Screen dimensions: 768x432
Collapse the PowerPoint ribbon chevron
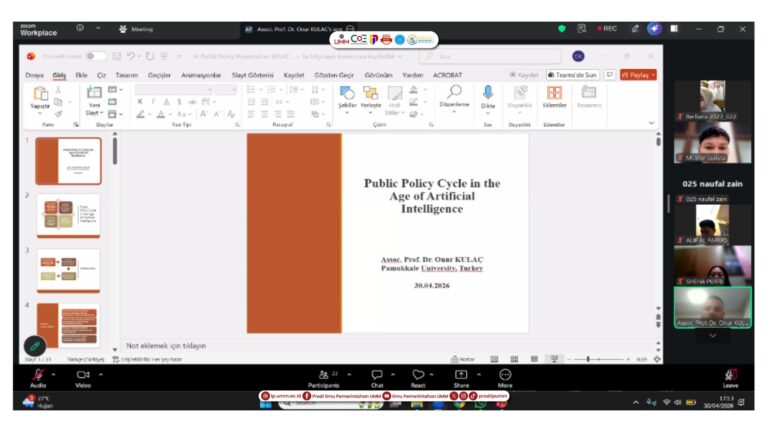pyautogui.click(x=651, y=123)
